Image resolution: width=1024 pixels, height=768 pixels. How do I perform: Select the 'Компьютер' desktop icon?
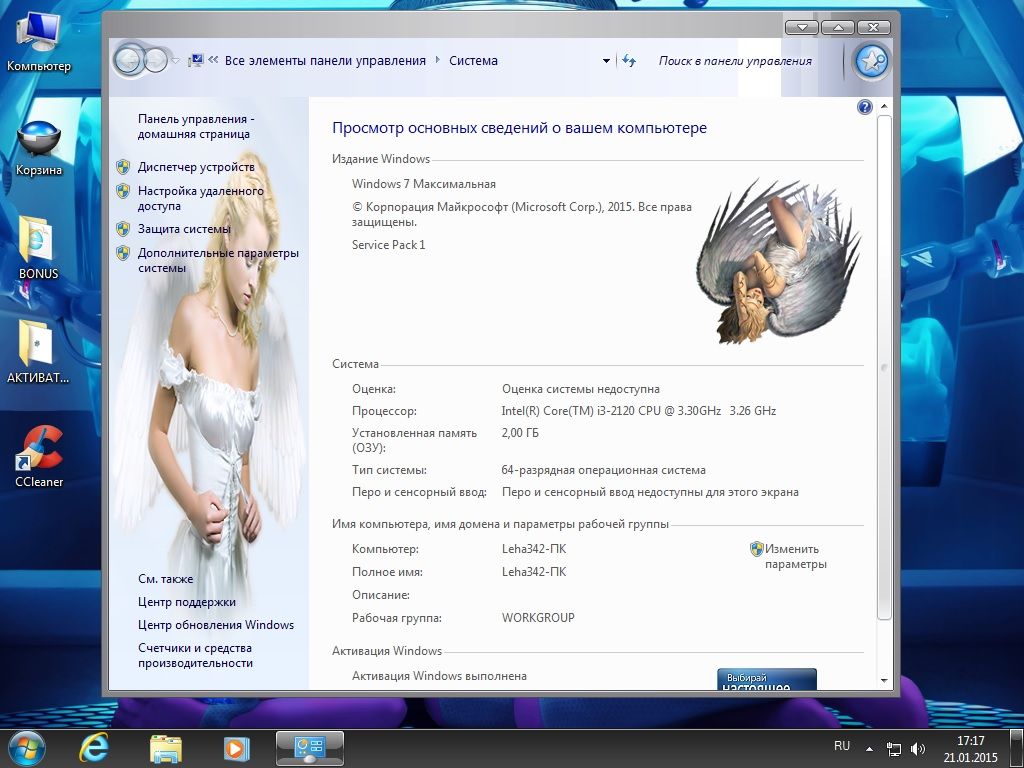tap(39, 42)
